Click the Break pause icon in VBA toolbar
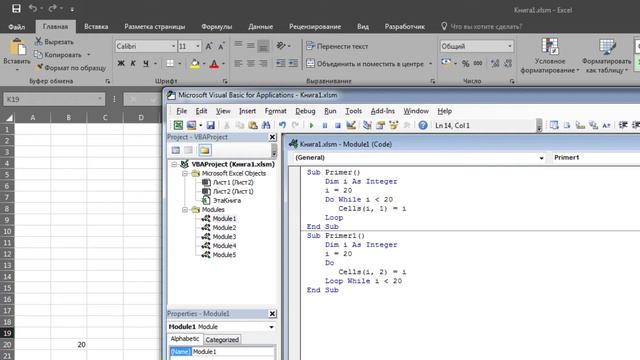Viewport: 640px width, 360px height. [325, 125]
